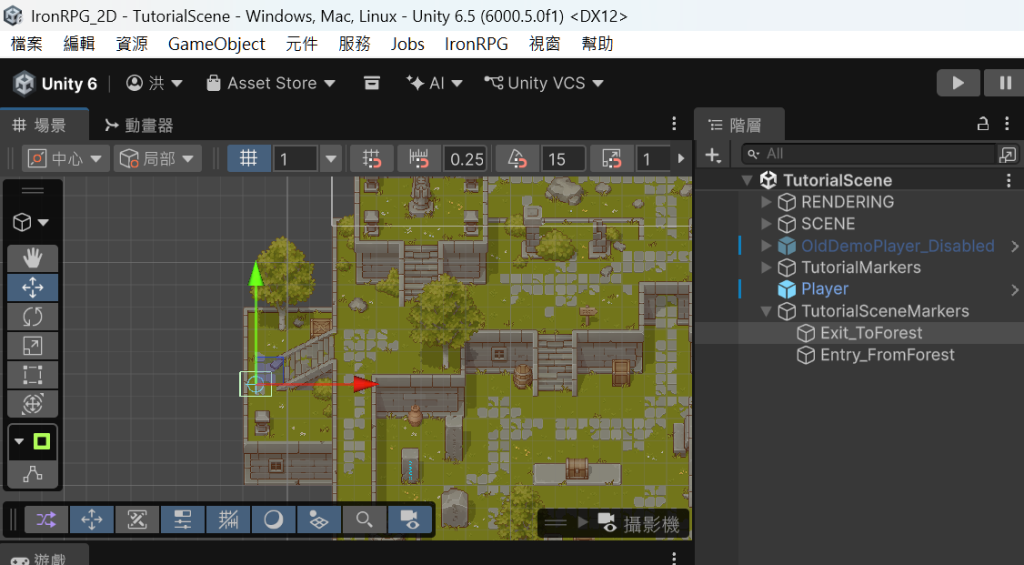Expand the 攝影機 camera overlay panel

point(583,523)
